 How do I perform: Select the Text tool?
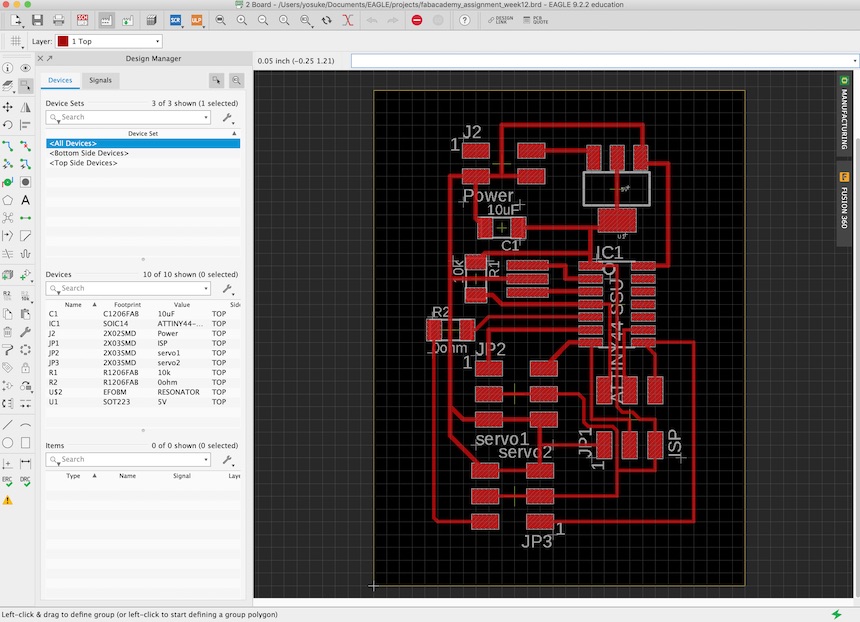26,200
